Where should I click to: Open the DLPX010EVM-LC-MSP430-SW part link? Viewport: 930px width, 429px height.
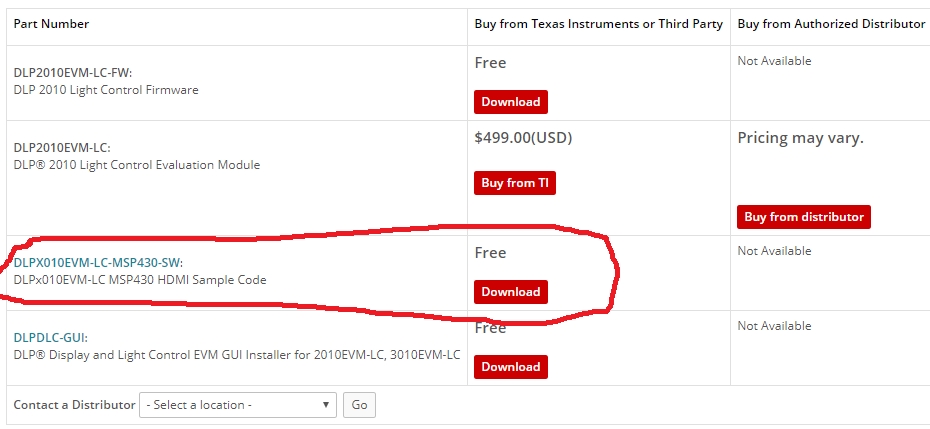pos(98,263)
